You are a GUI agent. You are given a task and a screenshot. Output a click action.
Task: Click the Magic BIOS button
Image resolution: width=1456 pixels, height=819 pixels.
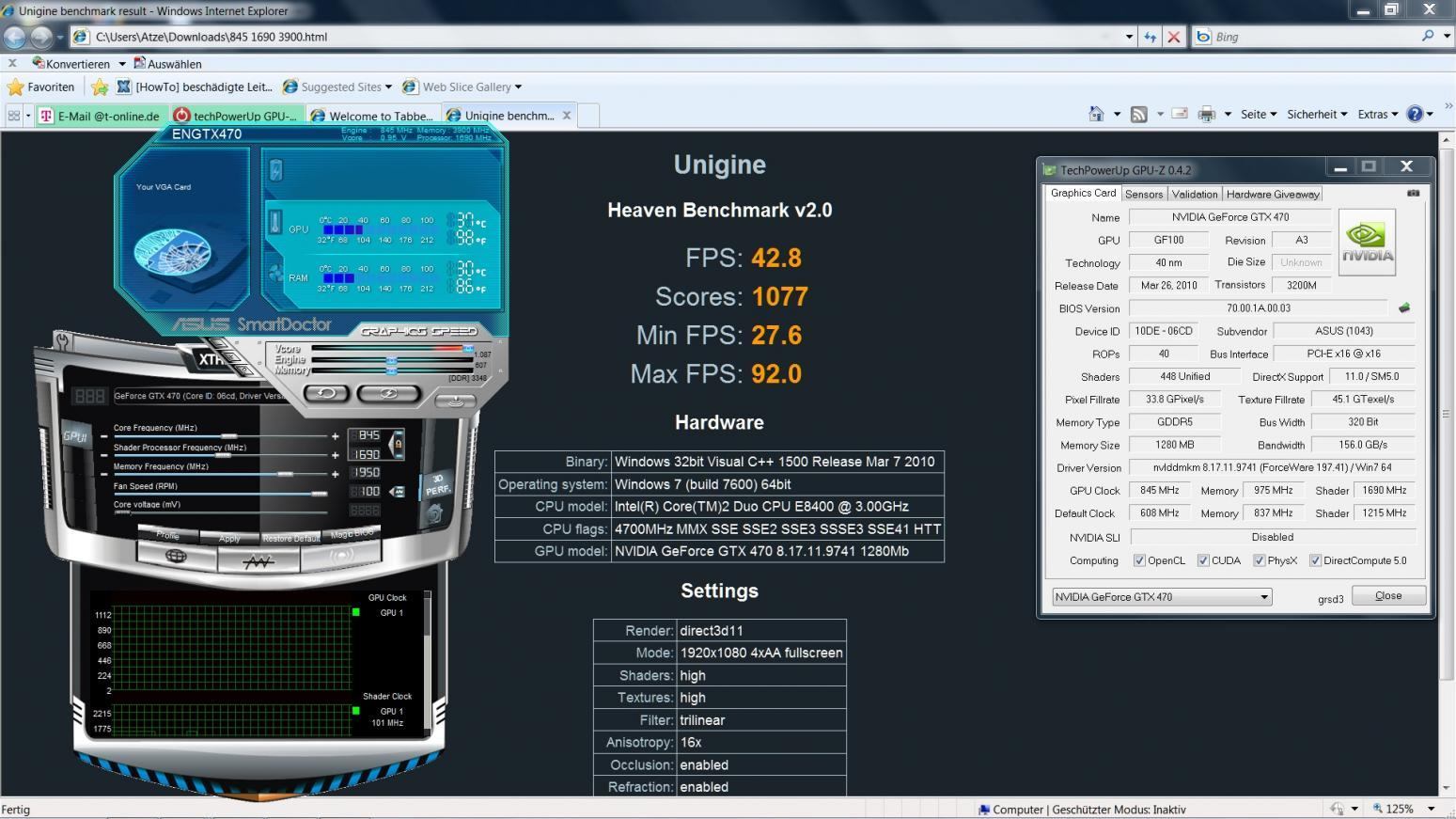click(352, 533)
